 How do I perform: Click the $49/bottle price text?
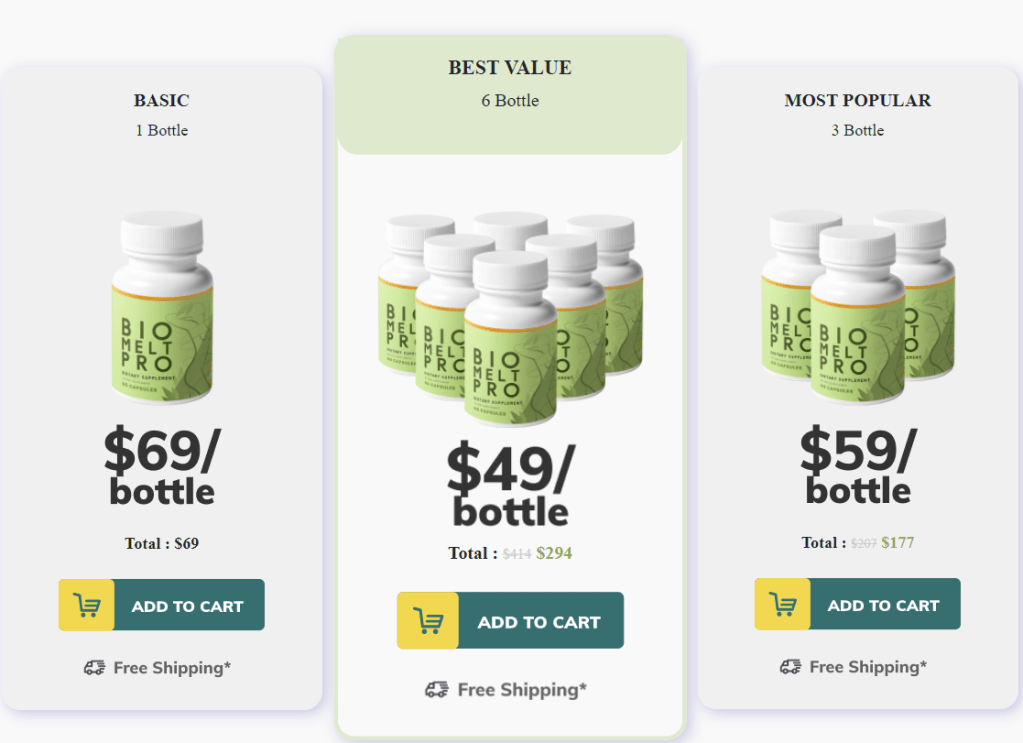click(x=510, y=484)
